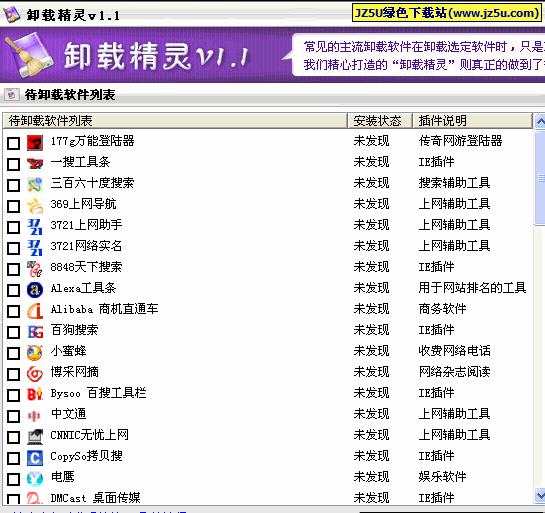This screenshot has width=545, height=513.
Task: Select the 传奇网游登陆器 description text
Action: click(x=460, y=141)
